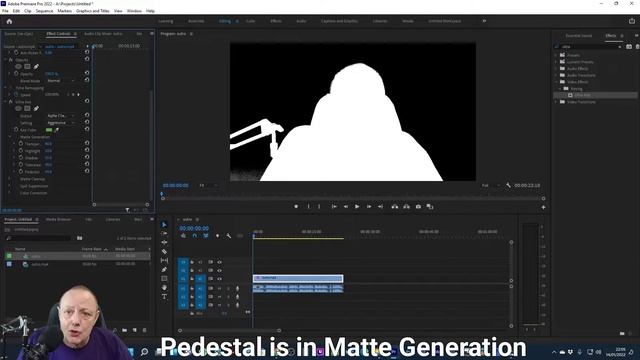640x360 pixels.
Task: Reset the Pedestal parameter
Action: pos(87,171)
